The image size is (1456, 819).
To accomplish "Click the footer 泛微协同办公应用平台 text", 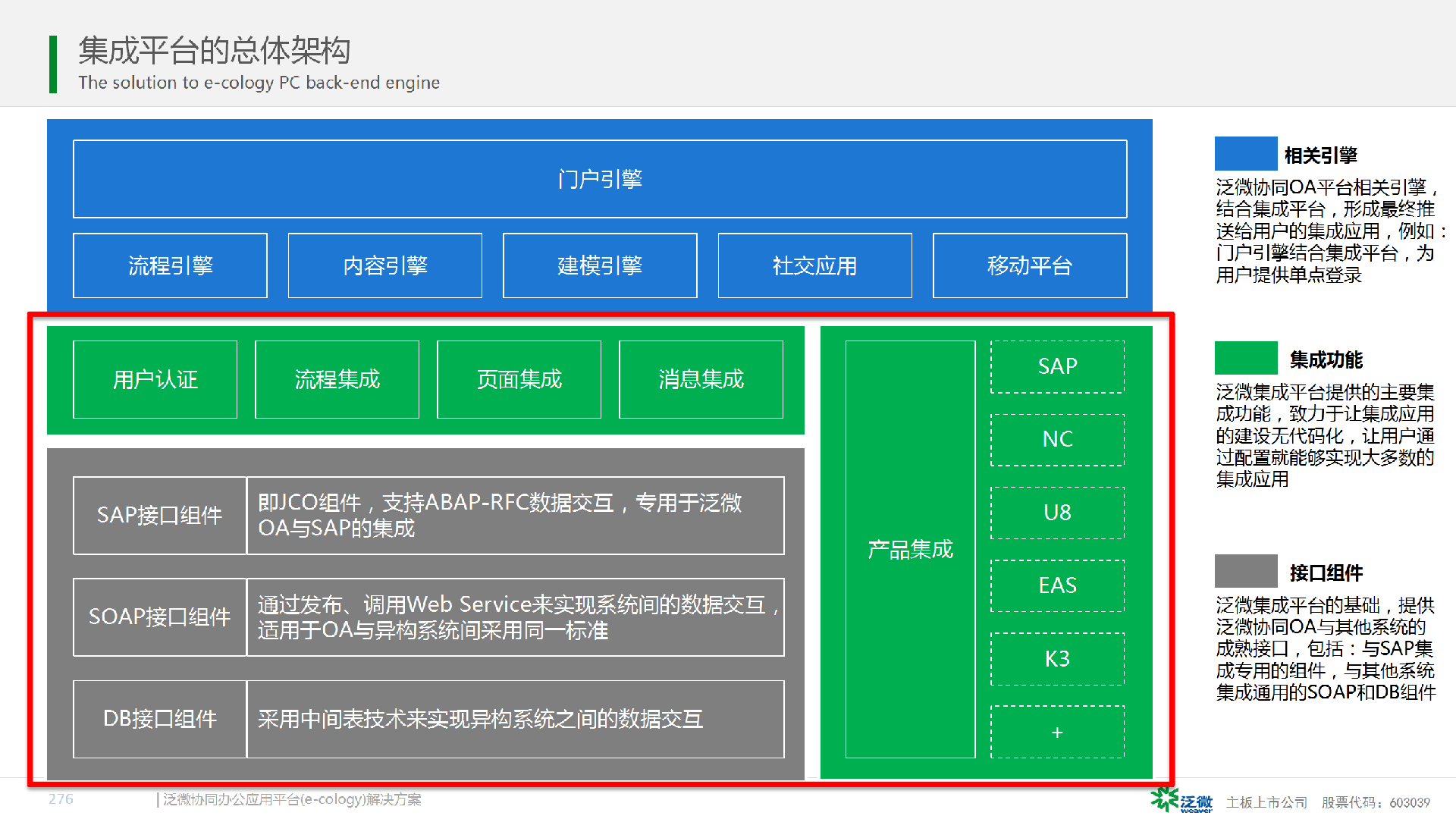I will coord(291,800).
